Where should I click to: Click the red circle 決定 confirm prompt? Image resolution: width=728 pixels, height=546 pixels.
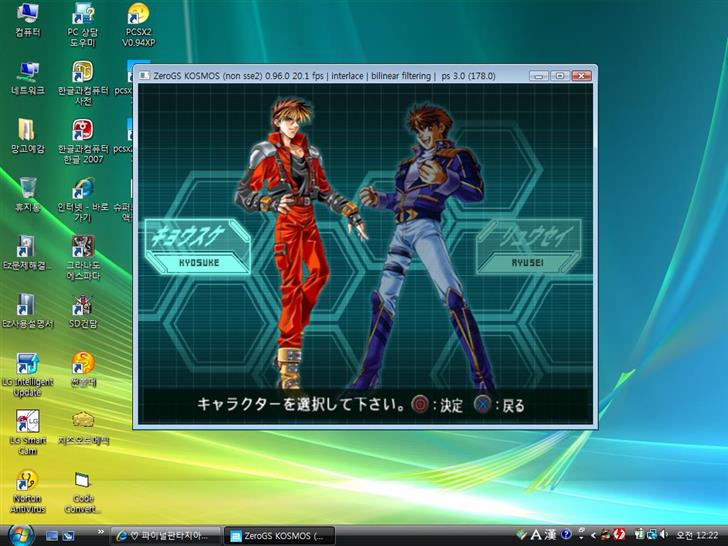click(437, 405)
